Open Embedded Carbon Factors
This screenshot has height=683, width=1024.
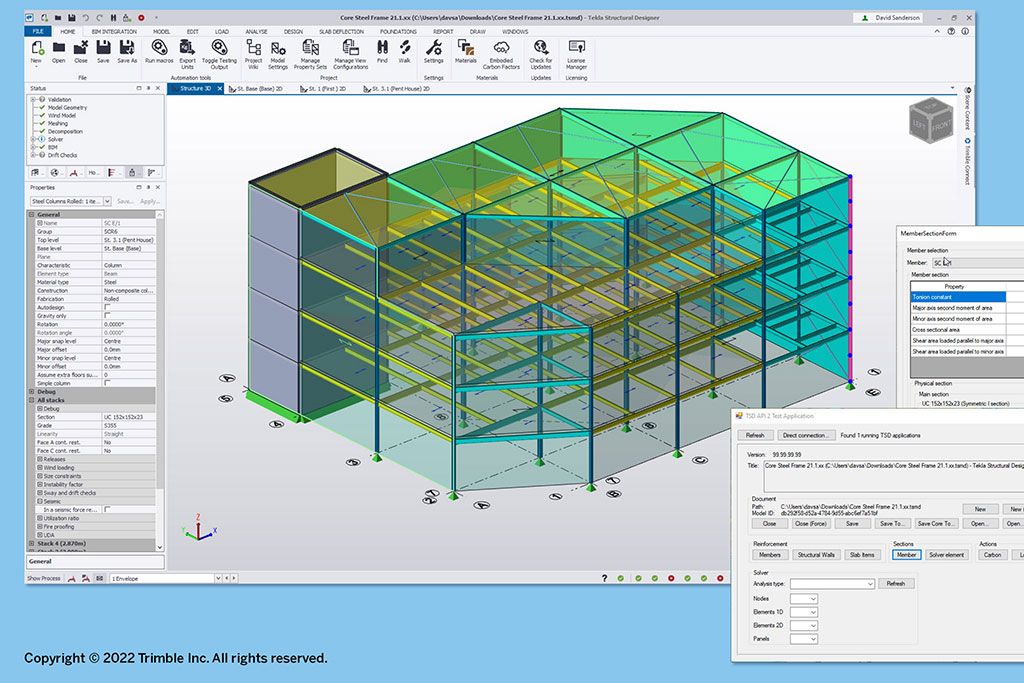[501, 48]
